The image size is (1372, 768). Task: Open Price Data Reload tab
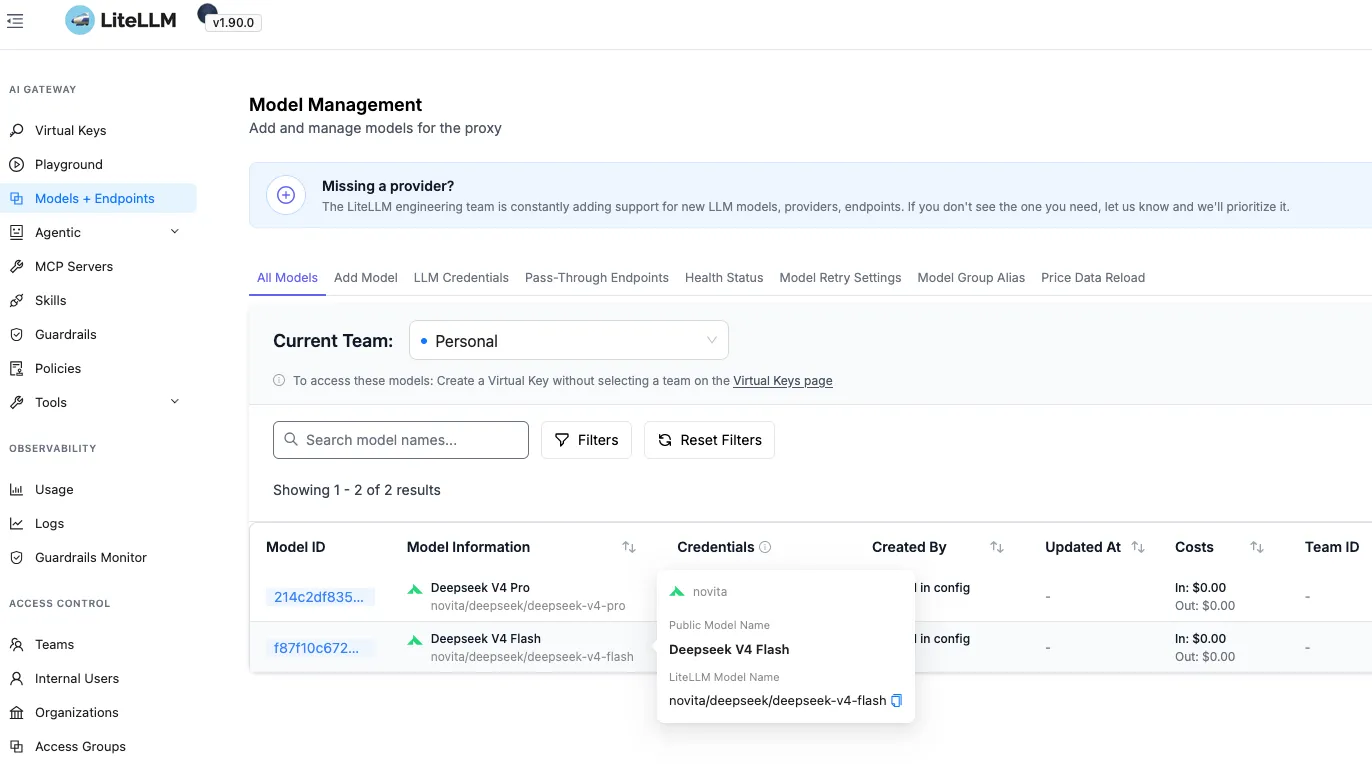tap(1093, 277)
